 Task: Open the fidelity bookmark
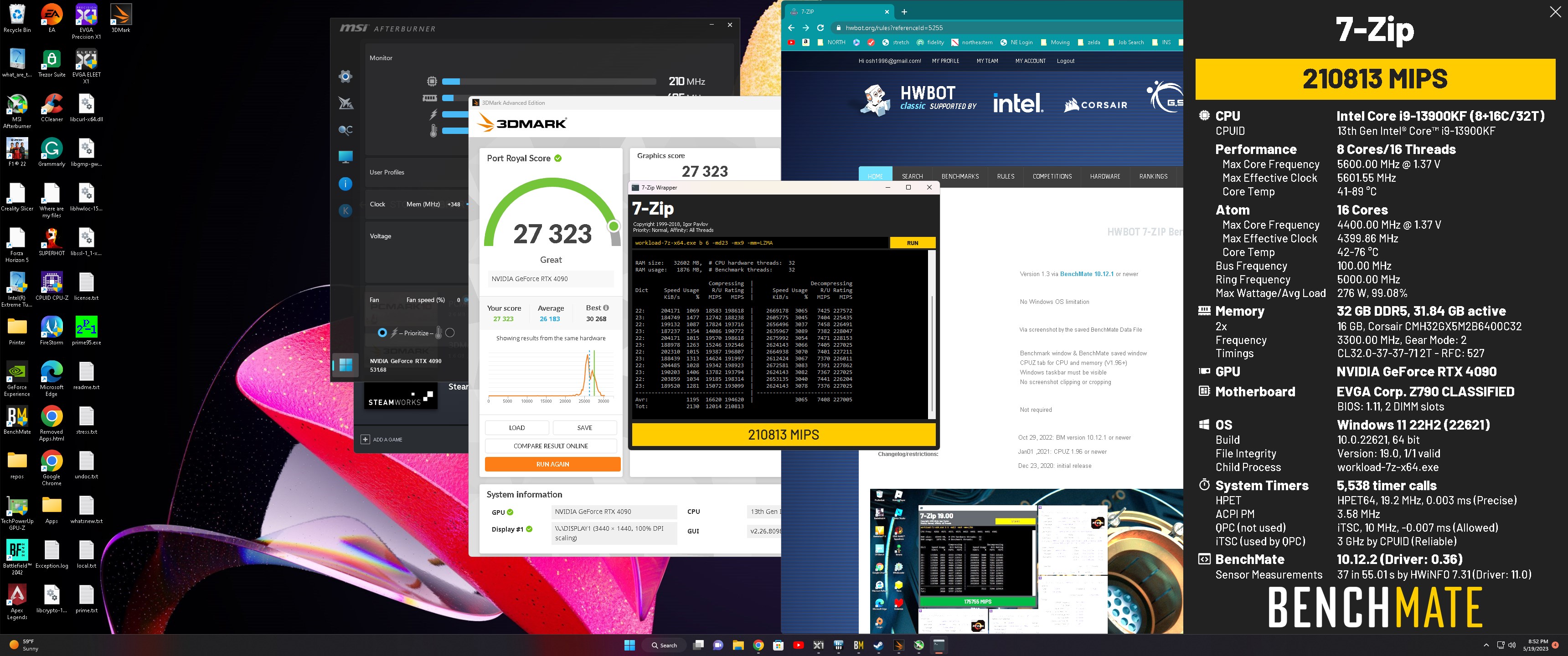(x=930, y=43)
